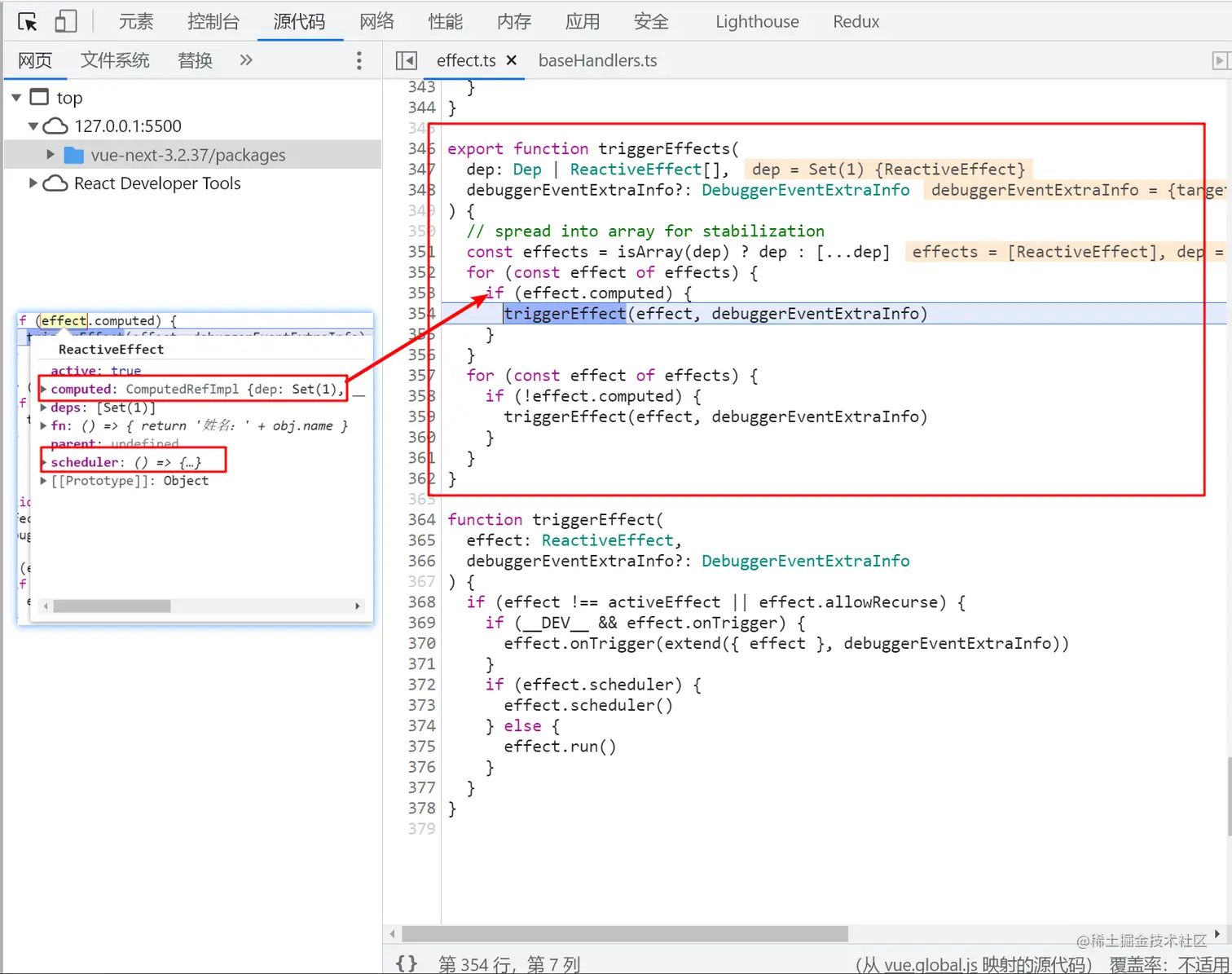The image size is (1232, 974).
Task: Open the 元素 panel tab
Action: [136, 22]
